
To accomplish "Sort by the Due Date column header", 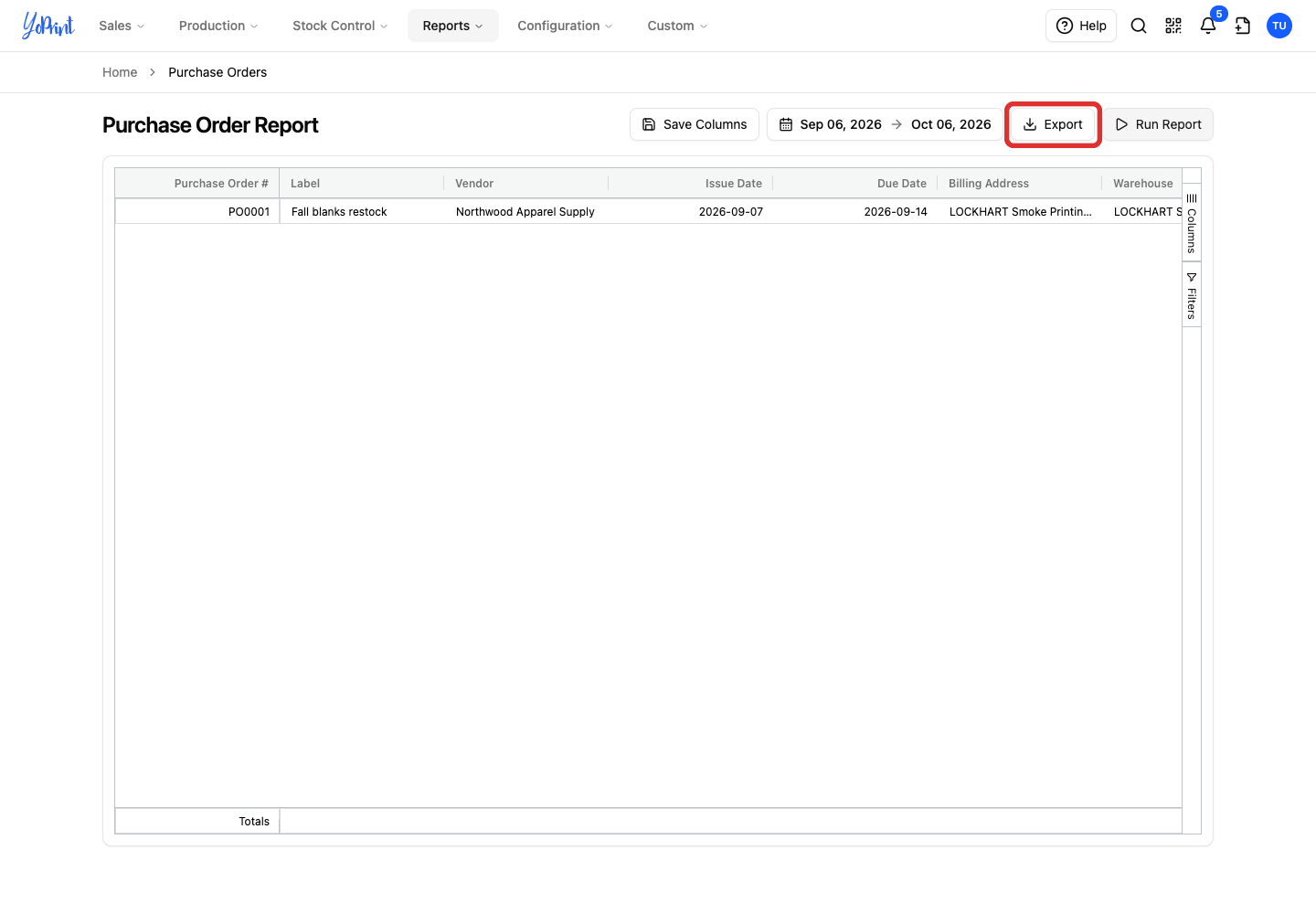I will click(855, 184).
